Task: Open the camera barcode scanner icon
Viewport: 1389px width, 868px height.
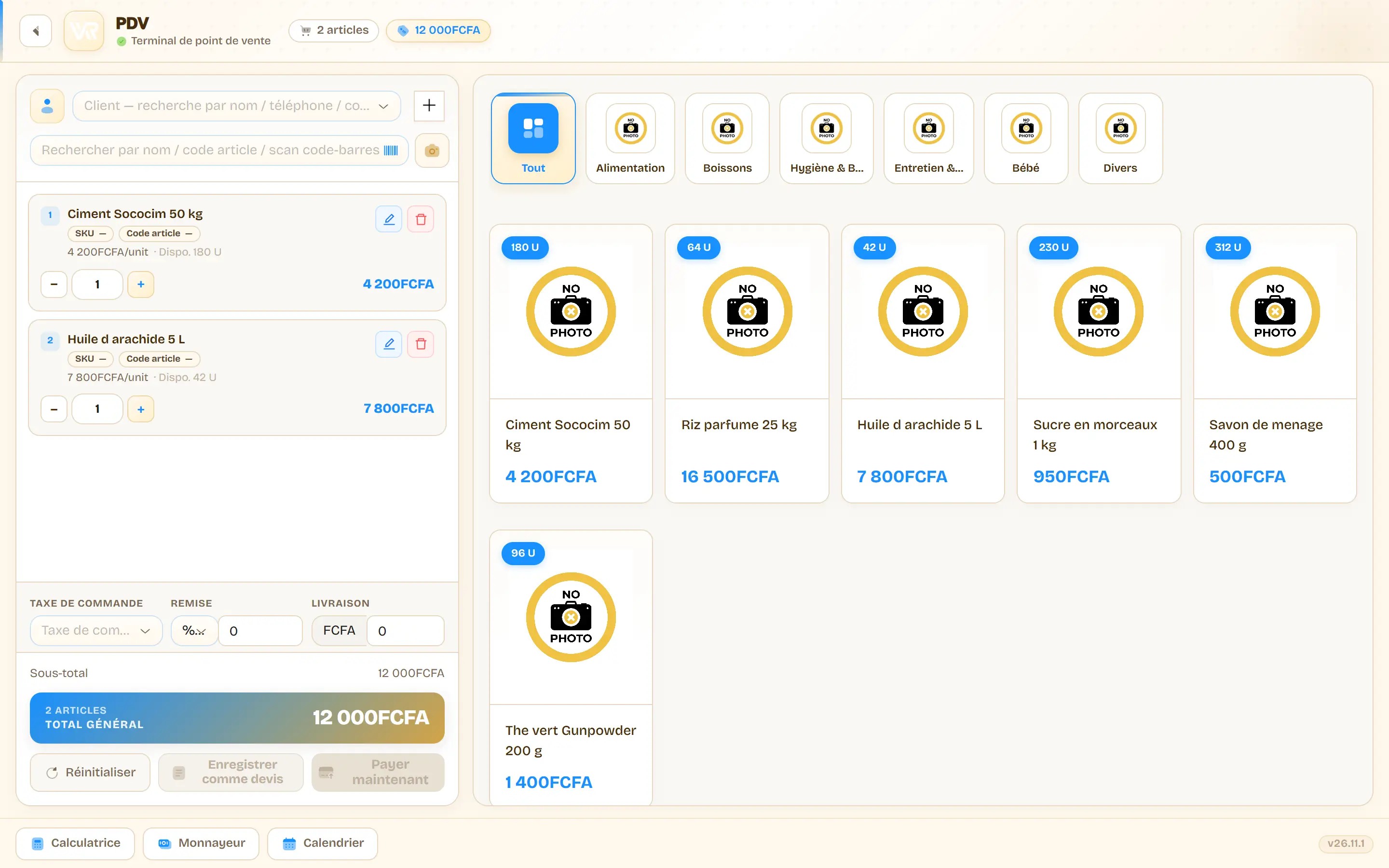Action: click(x=432, y=150)
